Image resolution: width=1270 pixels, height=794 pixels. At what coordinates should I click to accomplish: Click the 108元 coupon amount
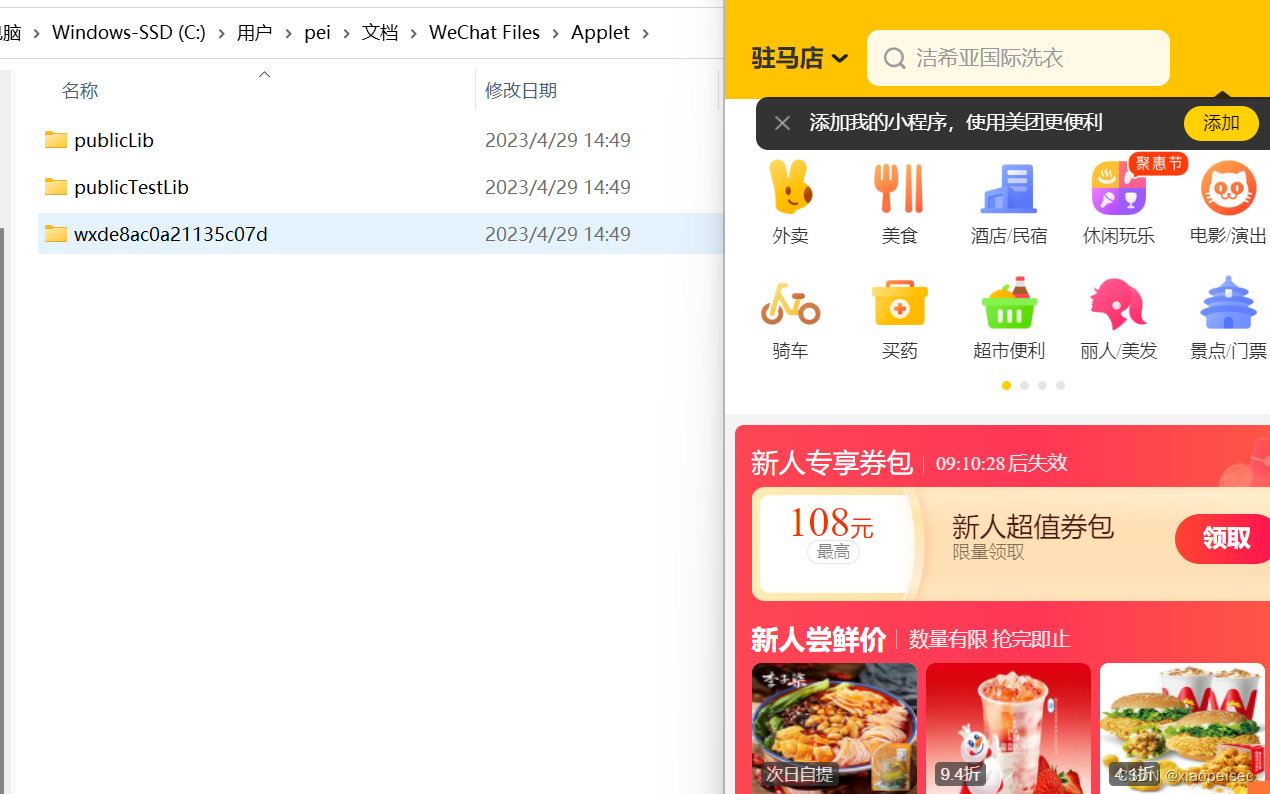pos(830,523)
